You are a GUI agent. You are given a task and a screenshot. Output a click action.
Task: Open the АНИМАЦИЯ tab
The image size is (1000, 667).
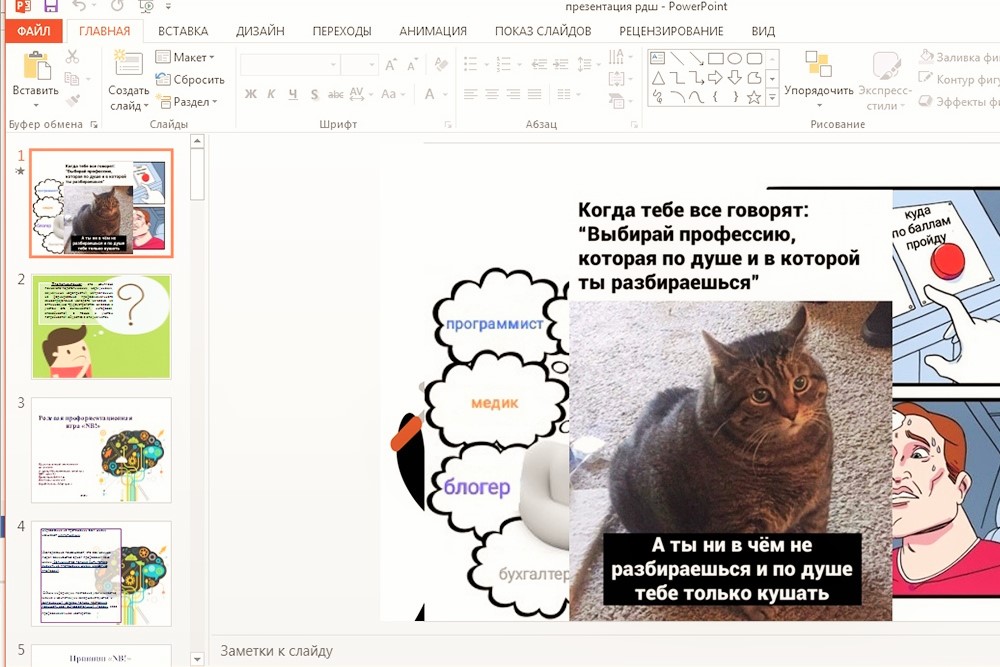(x=433, y=31)
